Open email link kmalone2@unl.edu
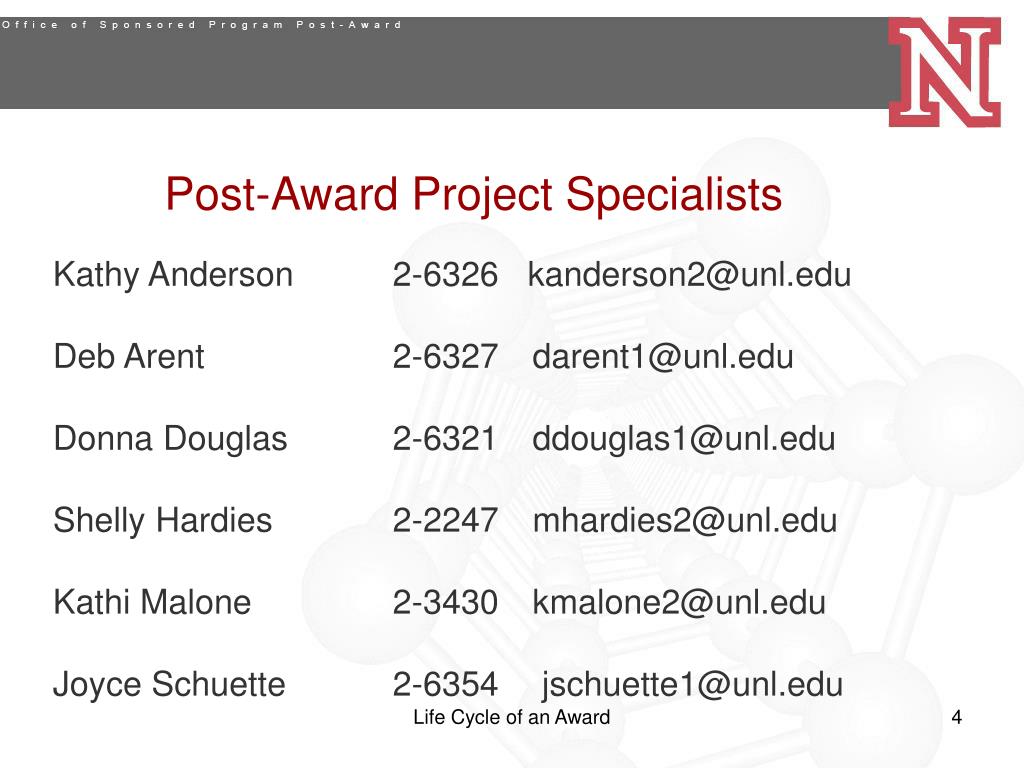This screenshot has width=1024, height=768. tap(679, 603)
